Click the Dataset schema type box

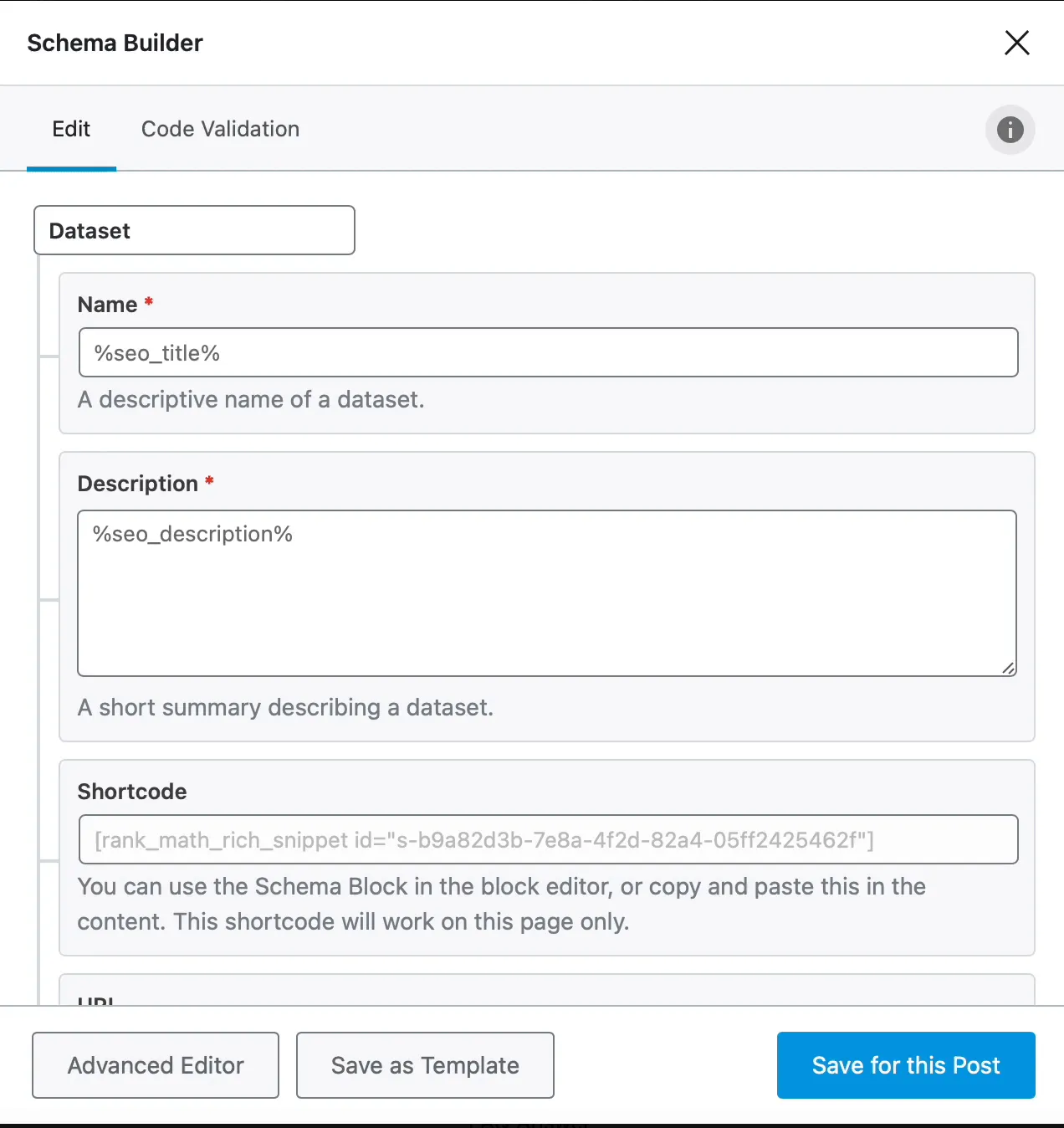pos(193,230)
